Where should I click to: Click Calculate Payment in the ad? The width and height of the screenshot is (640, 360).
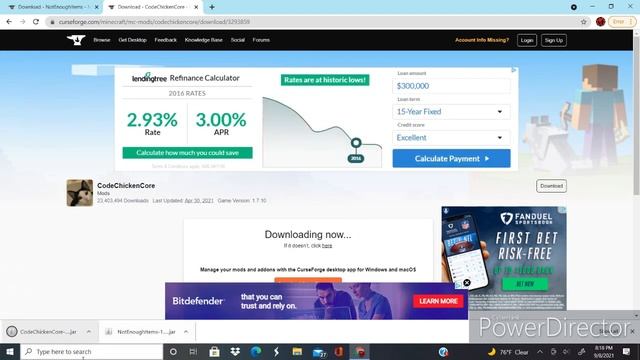pos(451,158)
